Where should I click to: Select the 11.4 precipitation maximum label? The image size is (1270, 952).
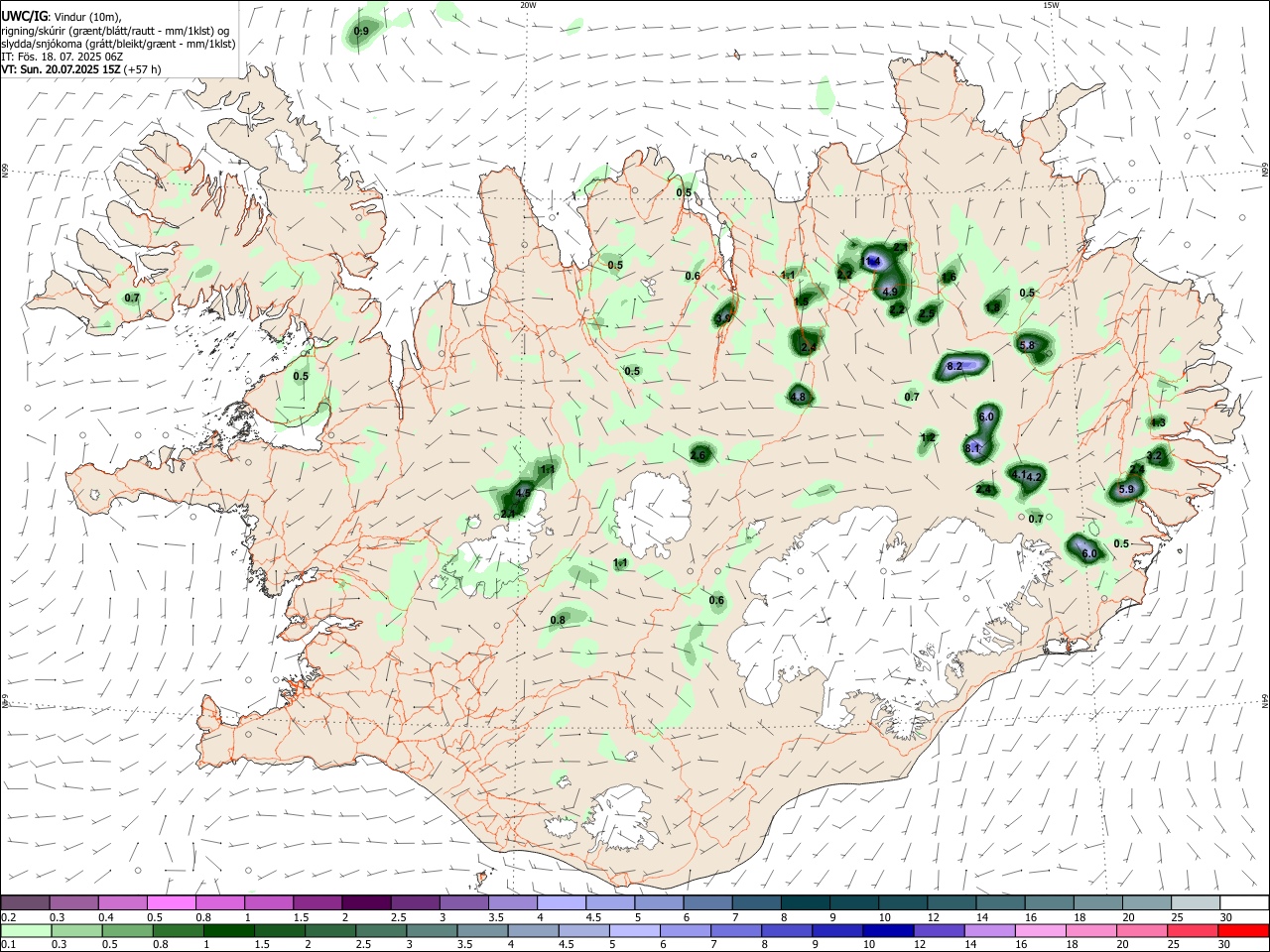click(873, 262)
